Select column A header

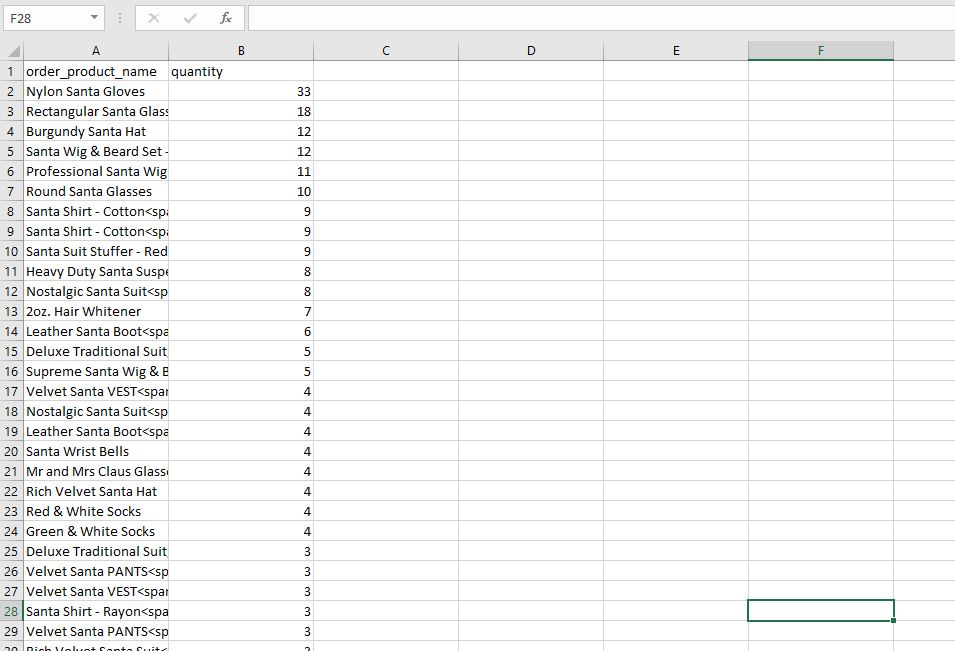(96, 51)
